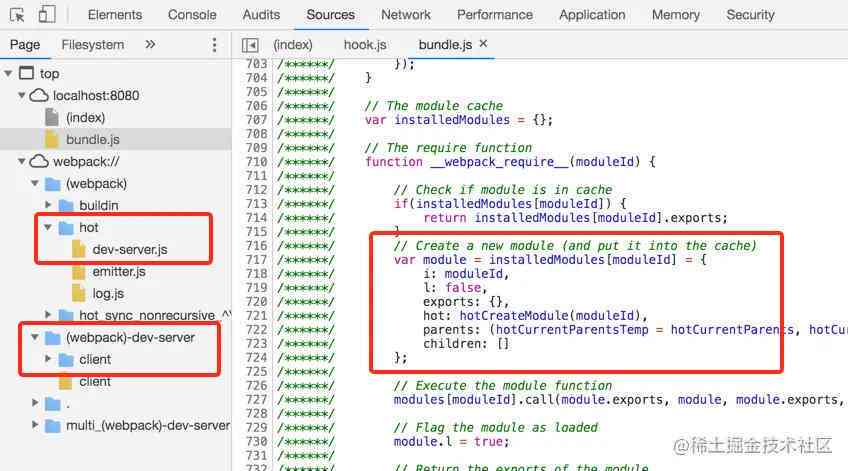
Task: Click the multi_(webpack)-dev-server folder icon
Action: [52, 426]
